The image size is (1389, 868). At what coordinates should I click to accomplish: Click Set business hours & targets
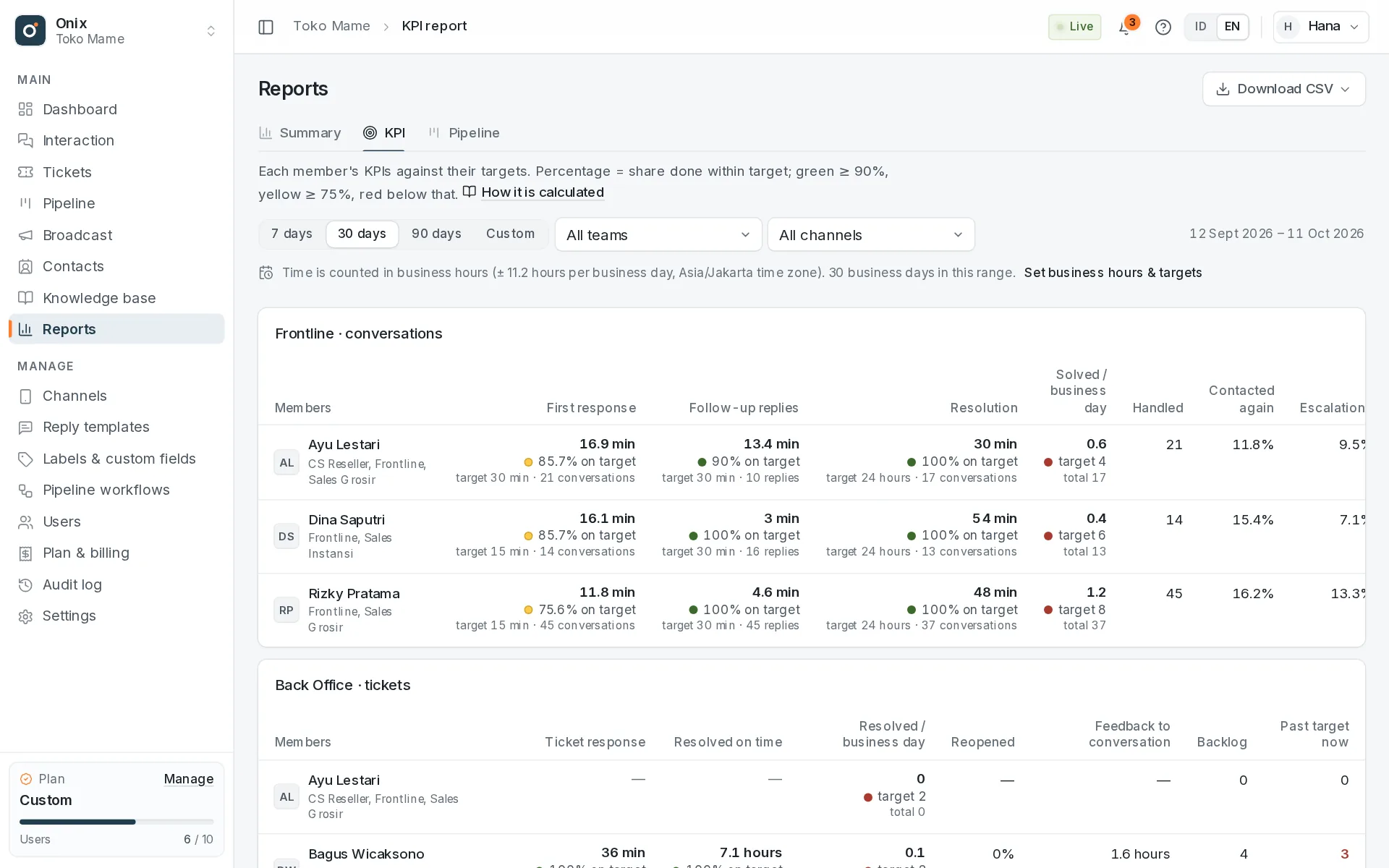point(1113,273)
